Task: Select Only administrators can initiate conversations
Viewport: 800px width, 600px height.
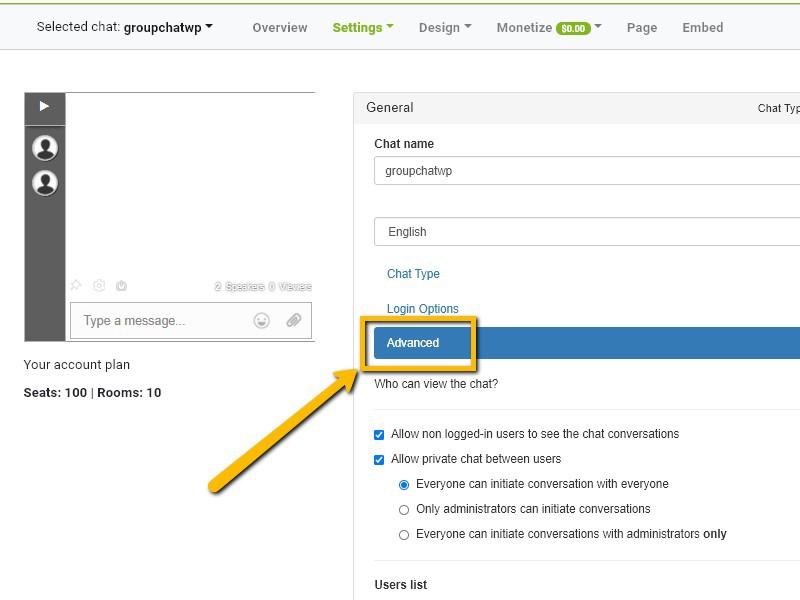Action: (404, 510)
